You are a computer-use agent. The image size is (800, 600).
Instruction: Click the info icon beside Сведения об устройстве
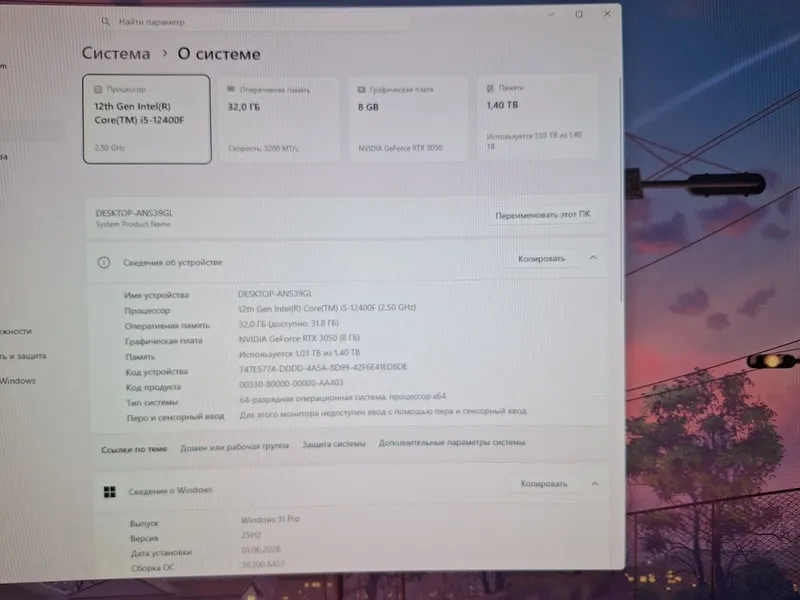tap(104, 263)
